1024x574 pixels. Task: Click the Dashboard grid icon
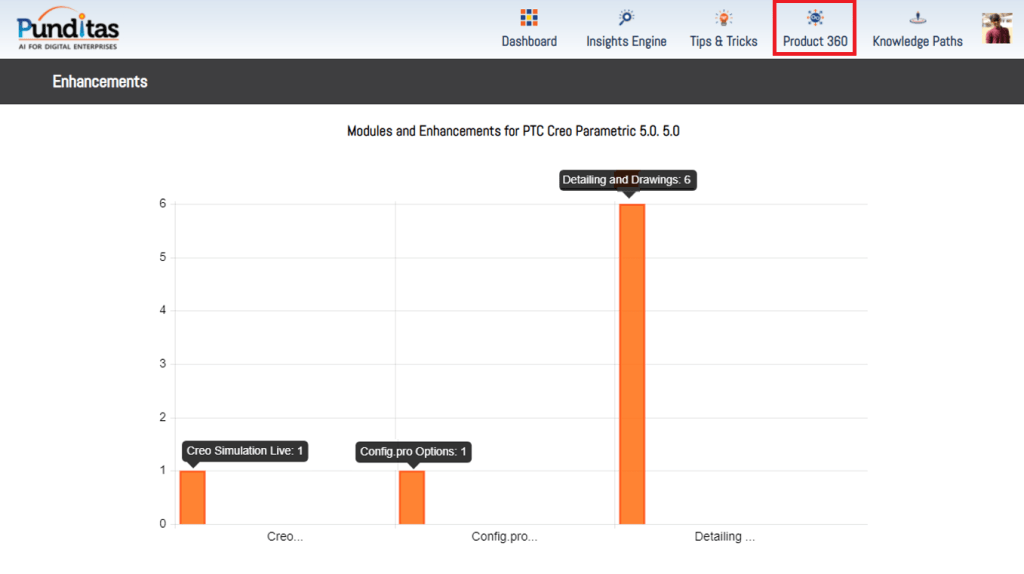click(529, 17)
